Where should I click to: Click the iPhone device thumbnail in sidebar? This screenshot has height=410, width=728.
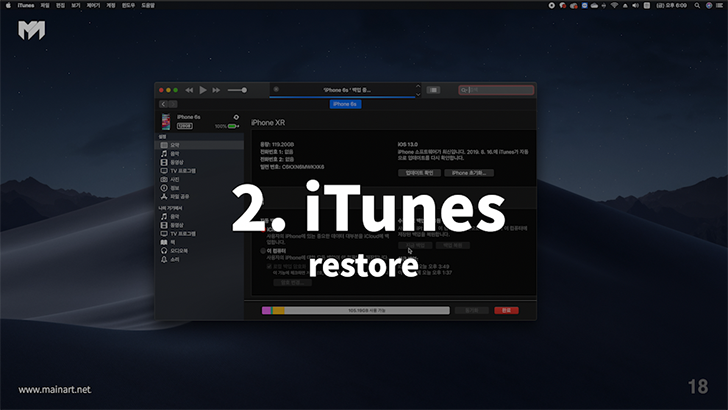pos(166,122)
